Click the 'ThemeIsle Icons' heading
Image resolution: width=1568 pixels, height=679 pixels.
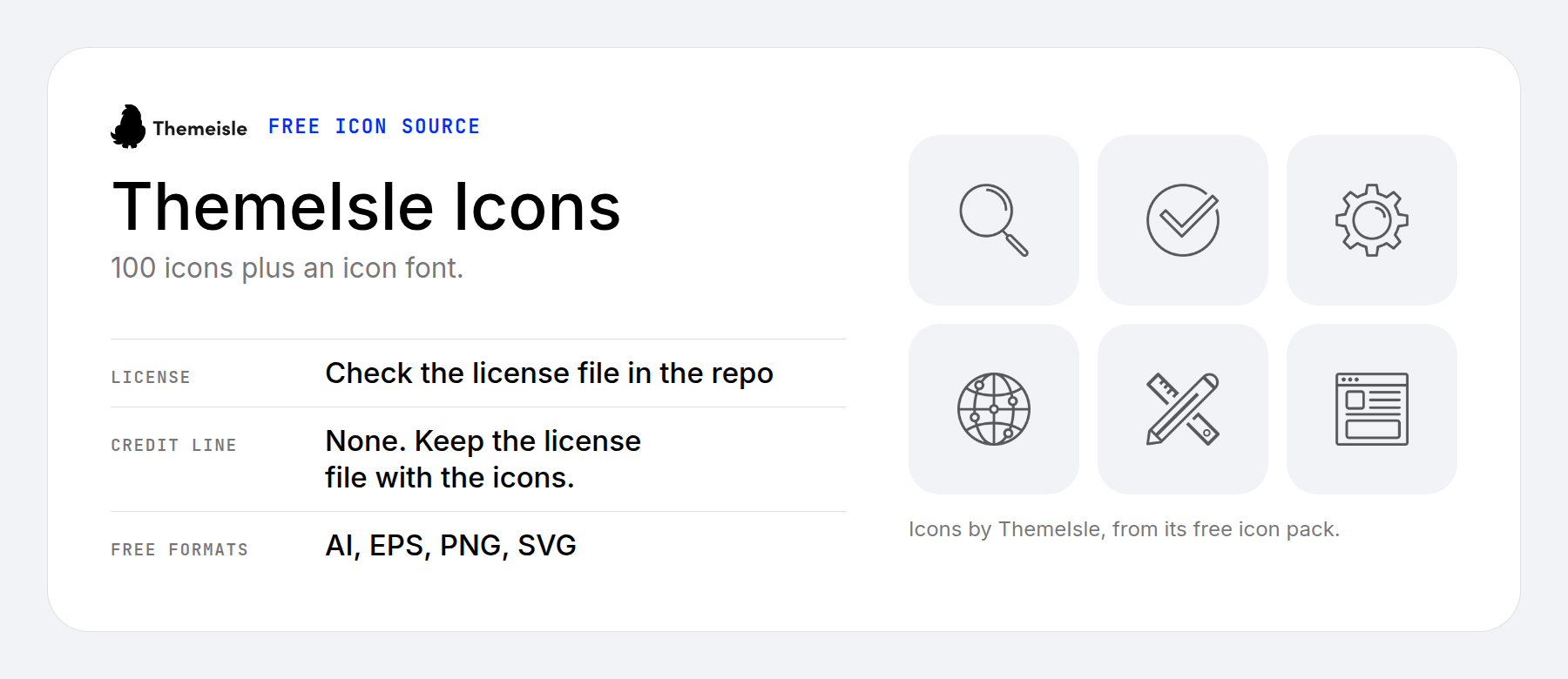[366, 207]
